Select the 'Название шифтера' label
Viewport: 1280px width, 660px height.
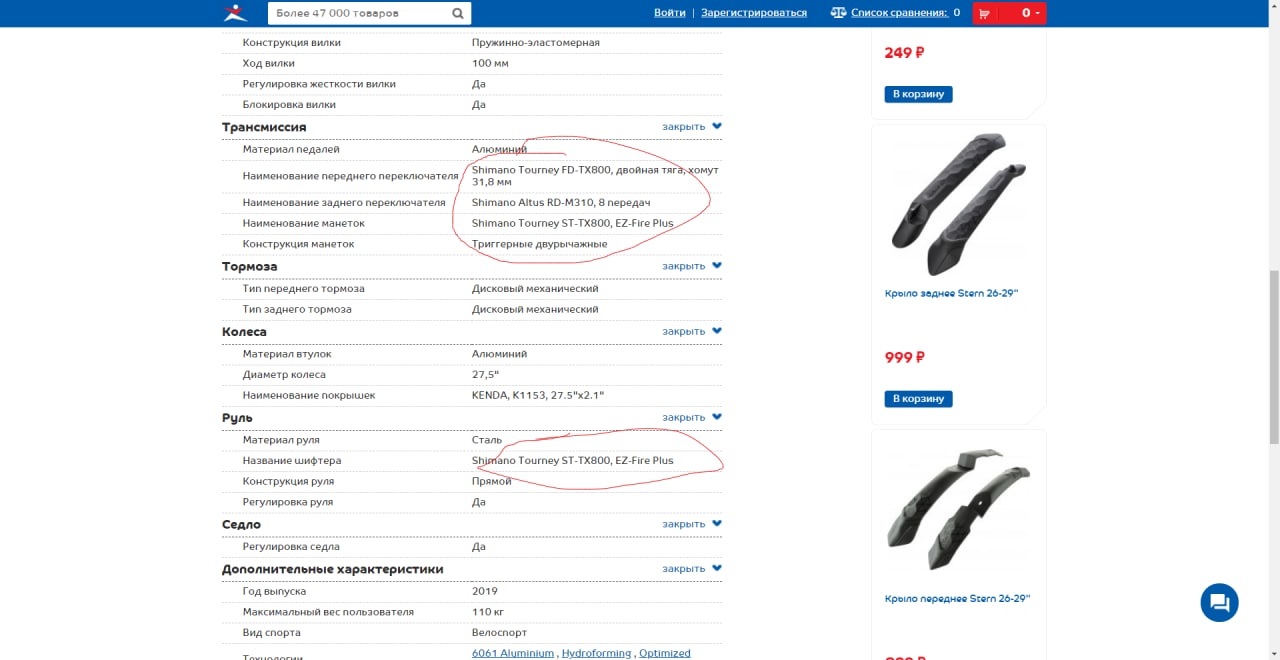292,461
